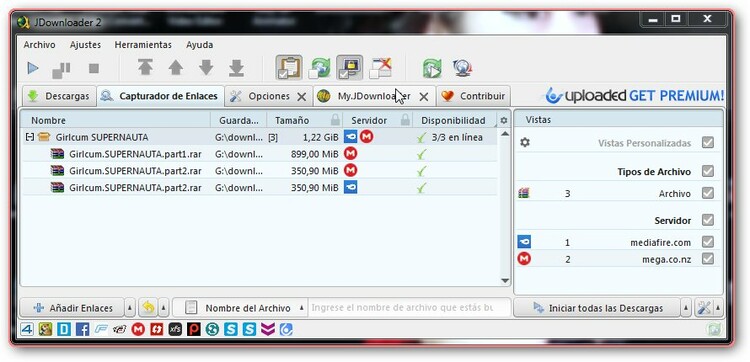
Task: Open the Ayuda menu
Action: click(199, 45)
